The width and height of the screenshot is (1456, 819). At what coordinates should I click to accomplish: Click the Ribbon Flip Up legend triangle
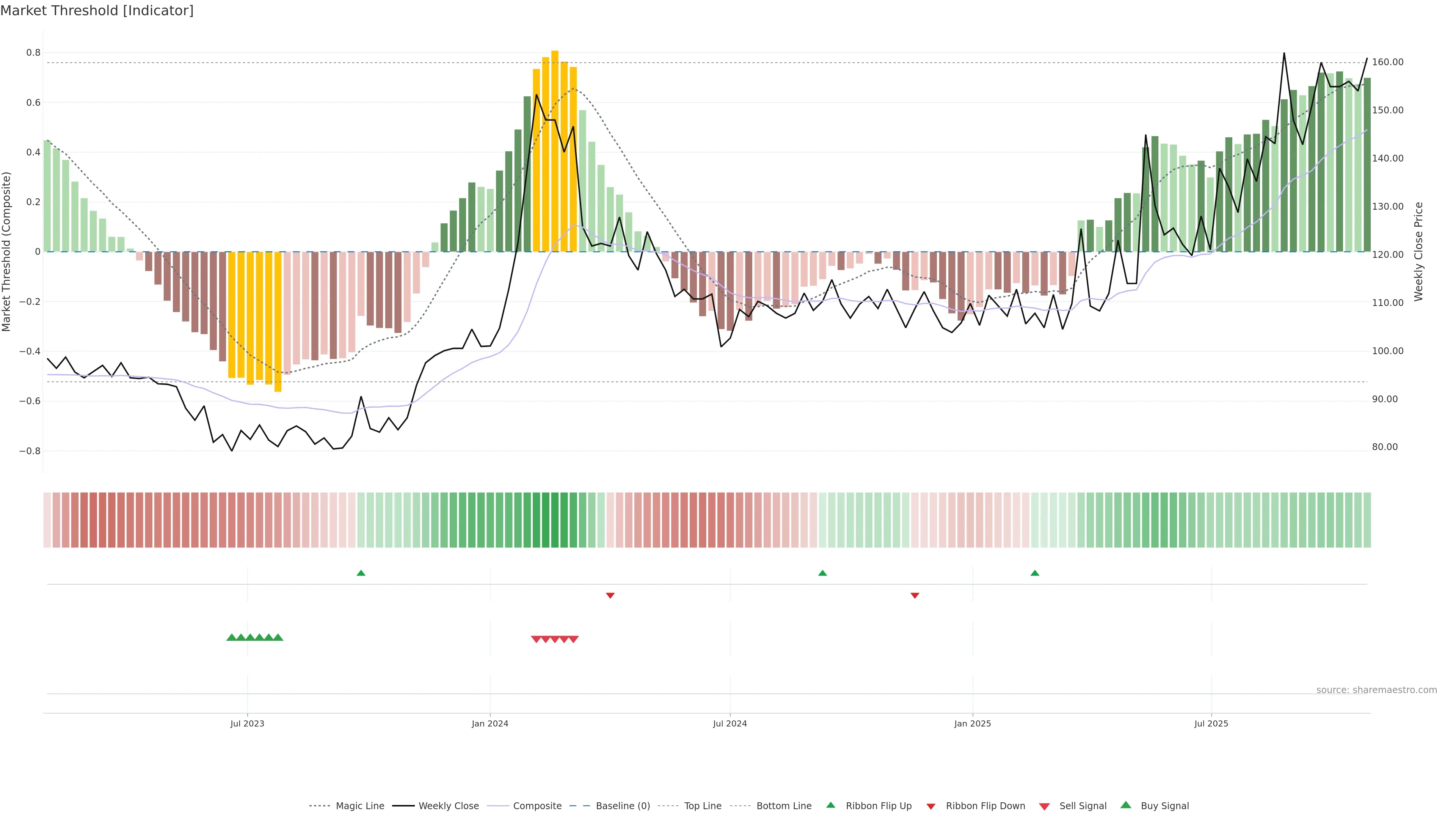(830, 805)
